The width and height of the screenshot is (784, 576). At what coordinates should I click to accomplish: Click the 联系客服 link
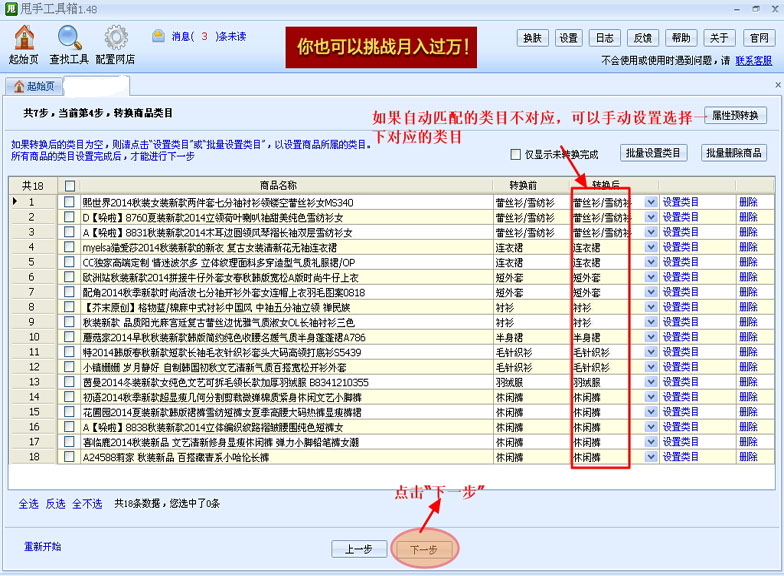pyautogui.click(x=754, y=60)
